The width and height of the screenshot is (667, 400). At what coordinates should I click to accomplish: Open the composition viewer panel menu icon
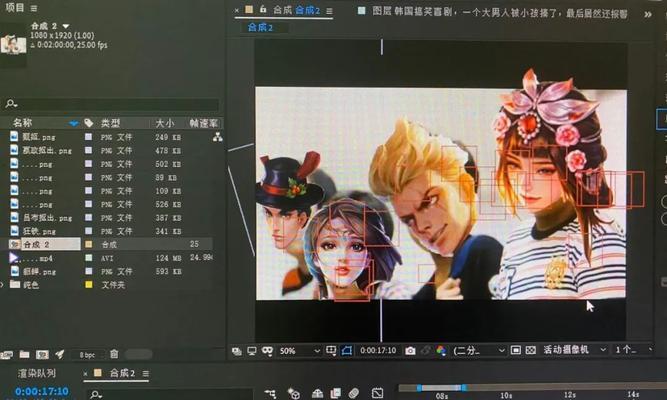point(329,11)
